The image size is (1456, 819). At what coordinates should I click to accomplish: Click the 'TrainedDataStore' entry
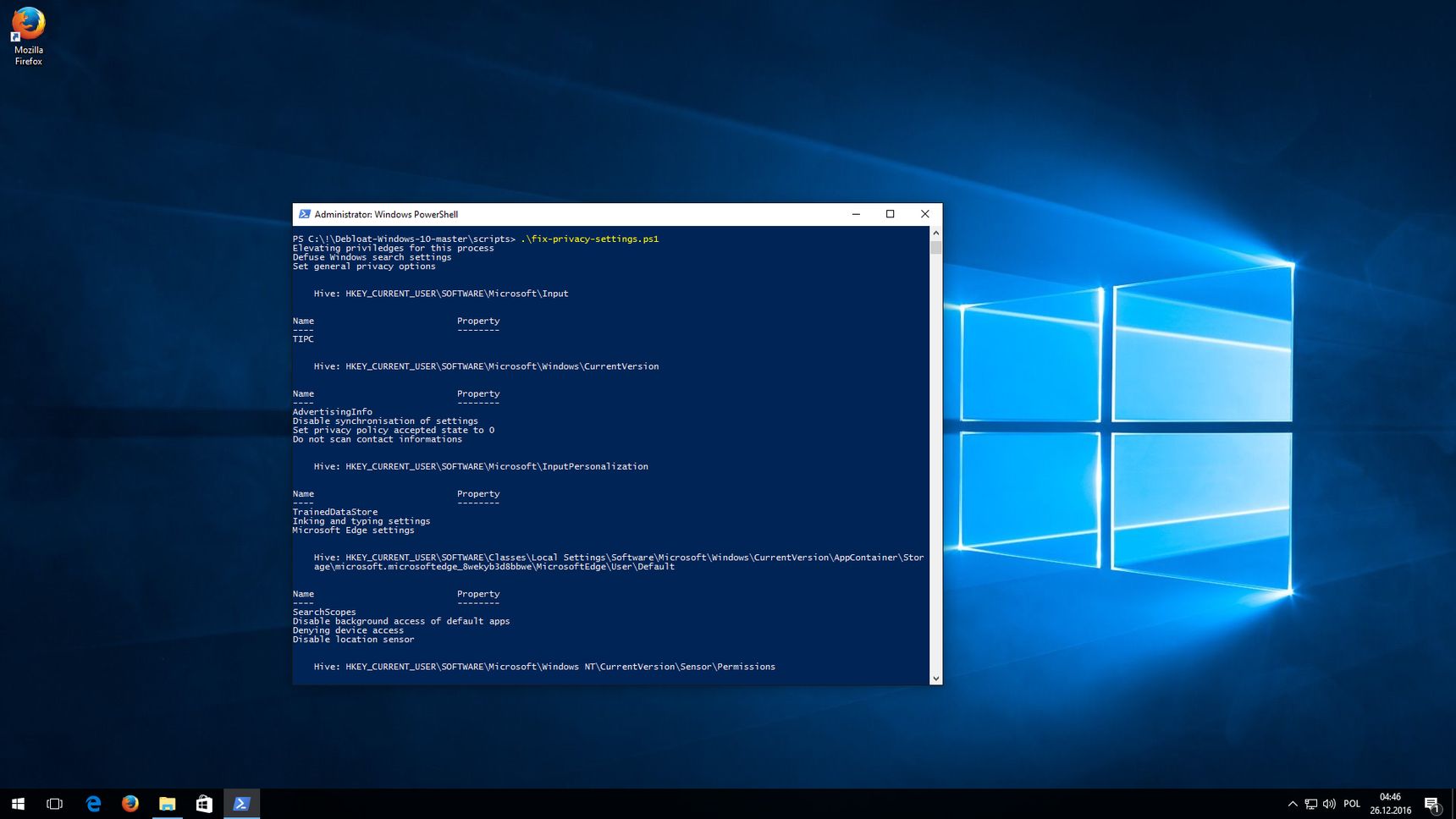click(335, 512)
